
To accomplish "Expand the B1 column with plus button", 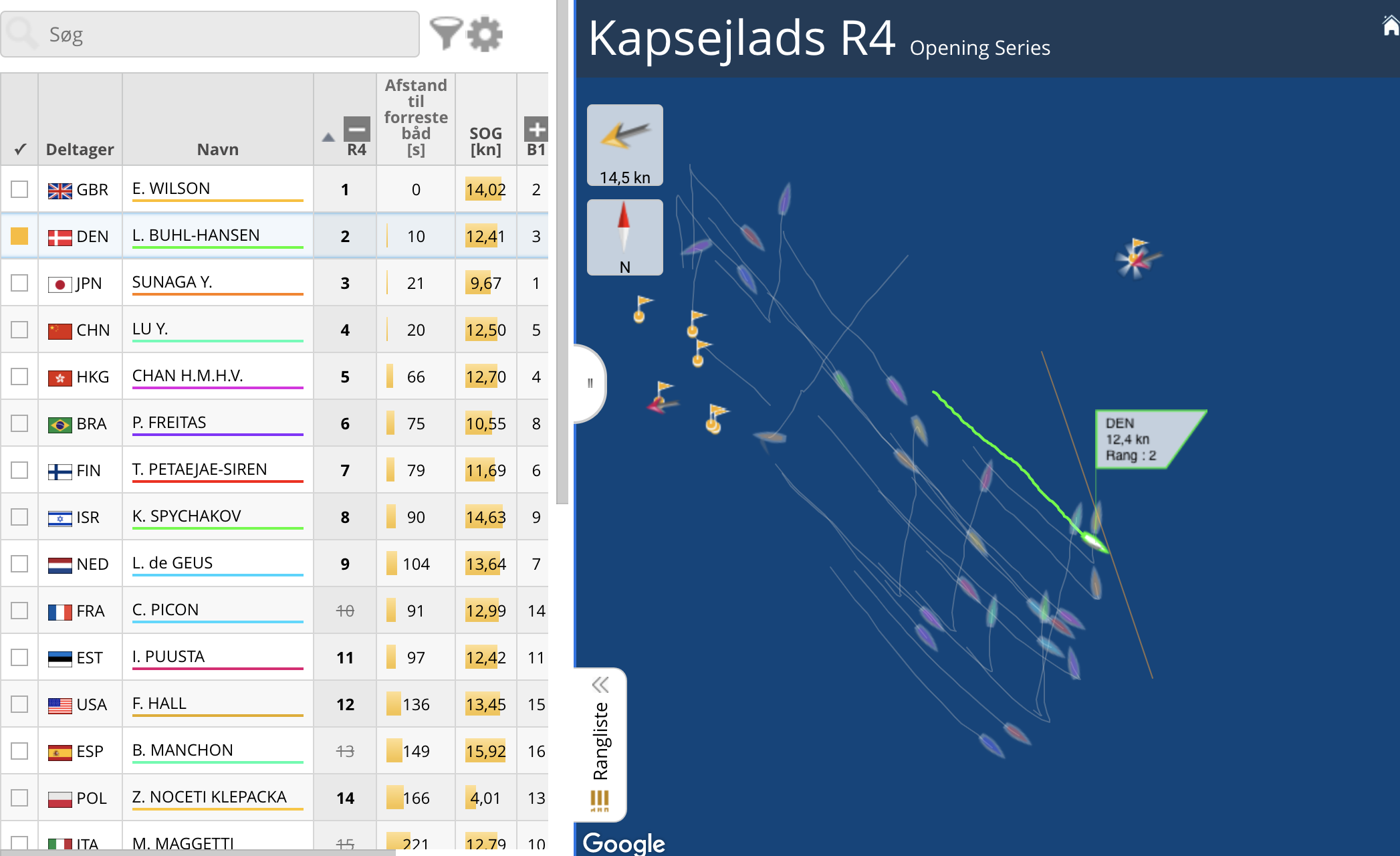I will pyautogui.click(x=536, y=128).
